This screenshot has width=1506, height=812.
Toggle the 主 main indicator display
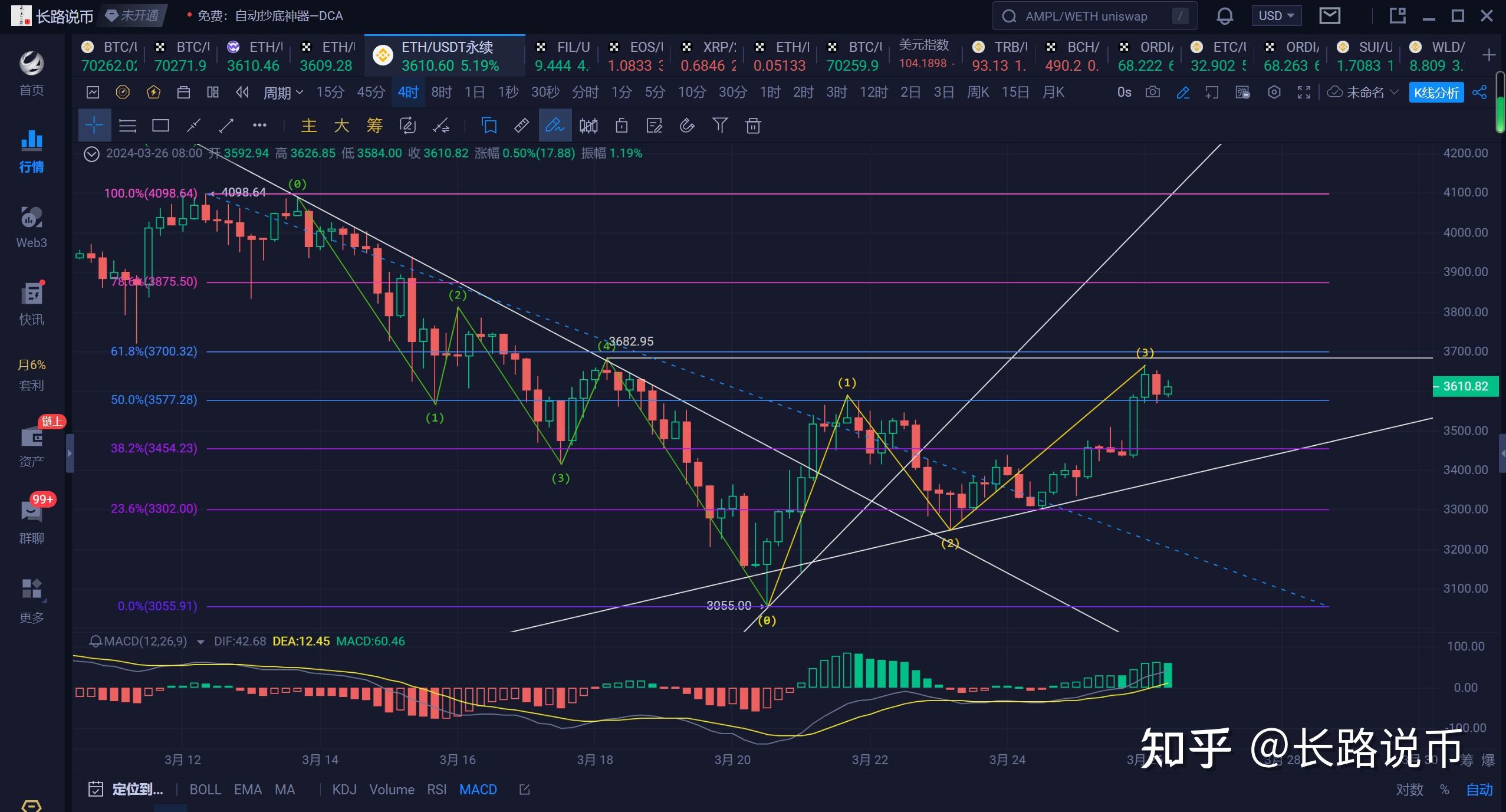pos(309,125)
